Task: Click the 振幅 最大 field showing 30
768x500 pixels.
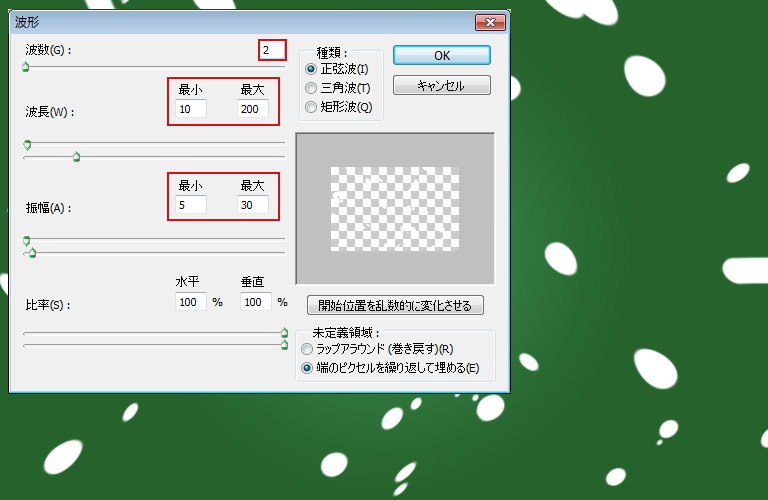Action: (253, 205)
